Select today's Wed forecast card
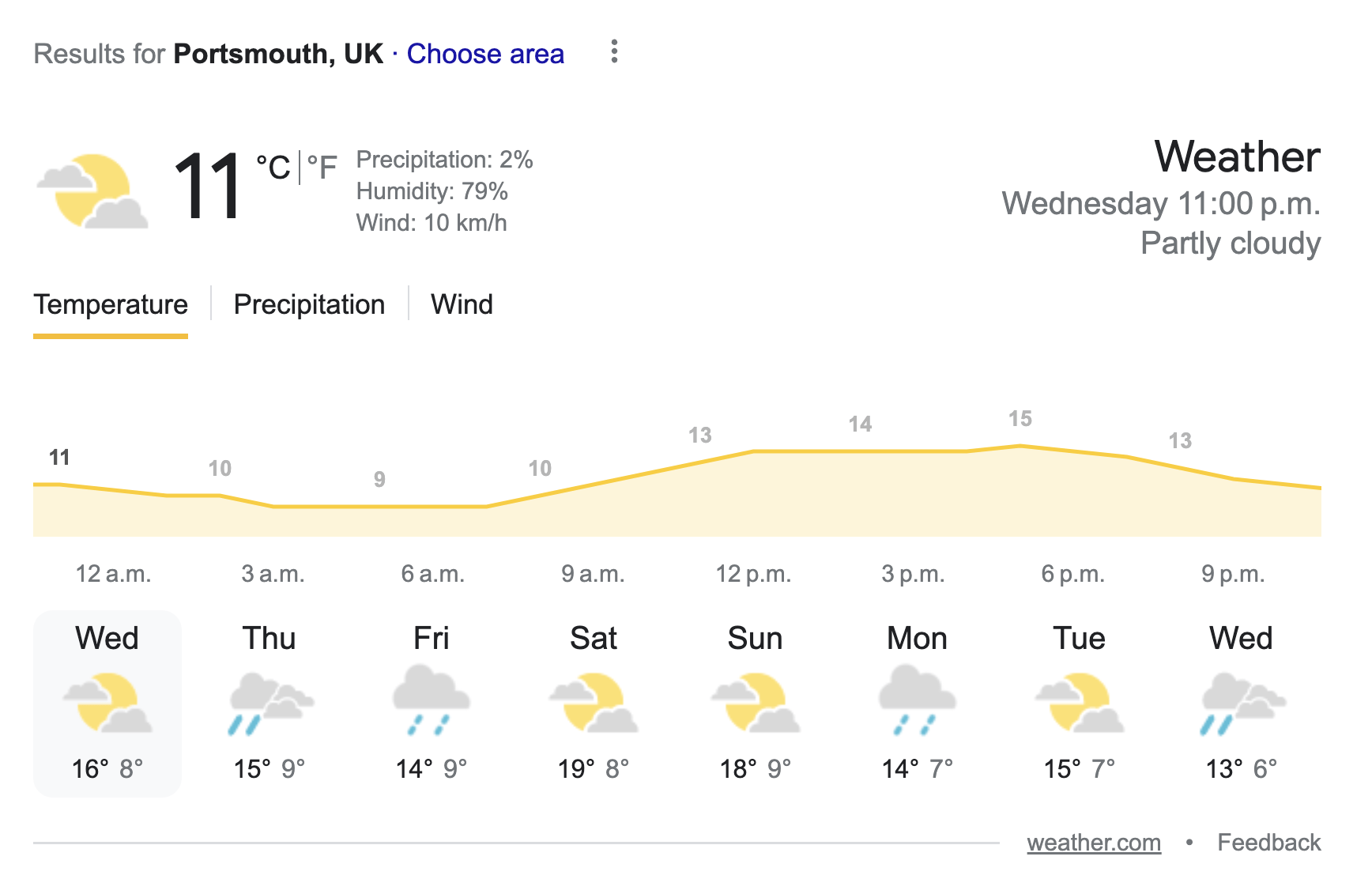 tap(107, 703)
